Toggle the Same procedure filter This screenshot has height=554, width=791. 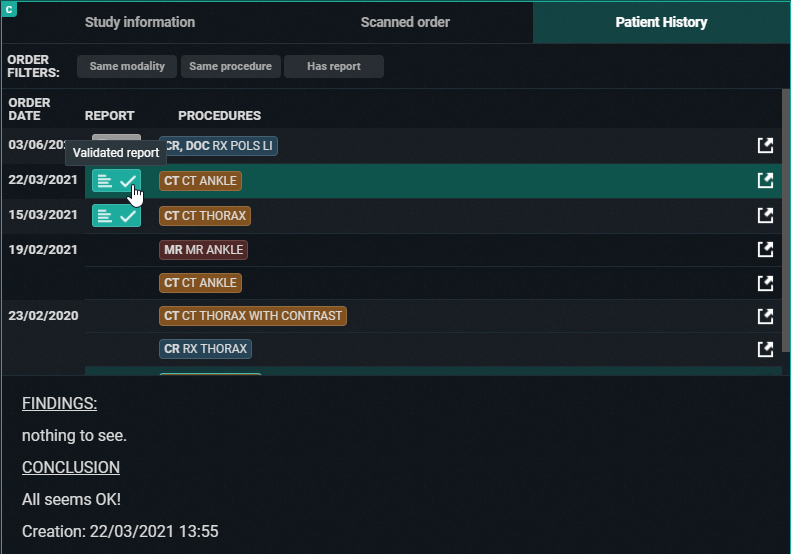(230, 67)
